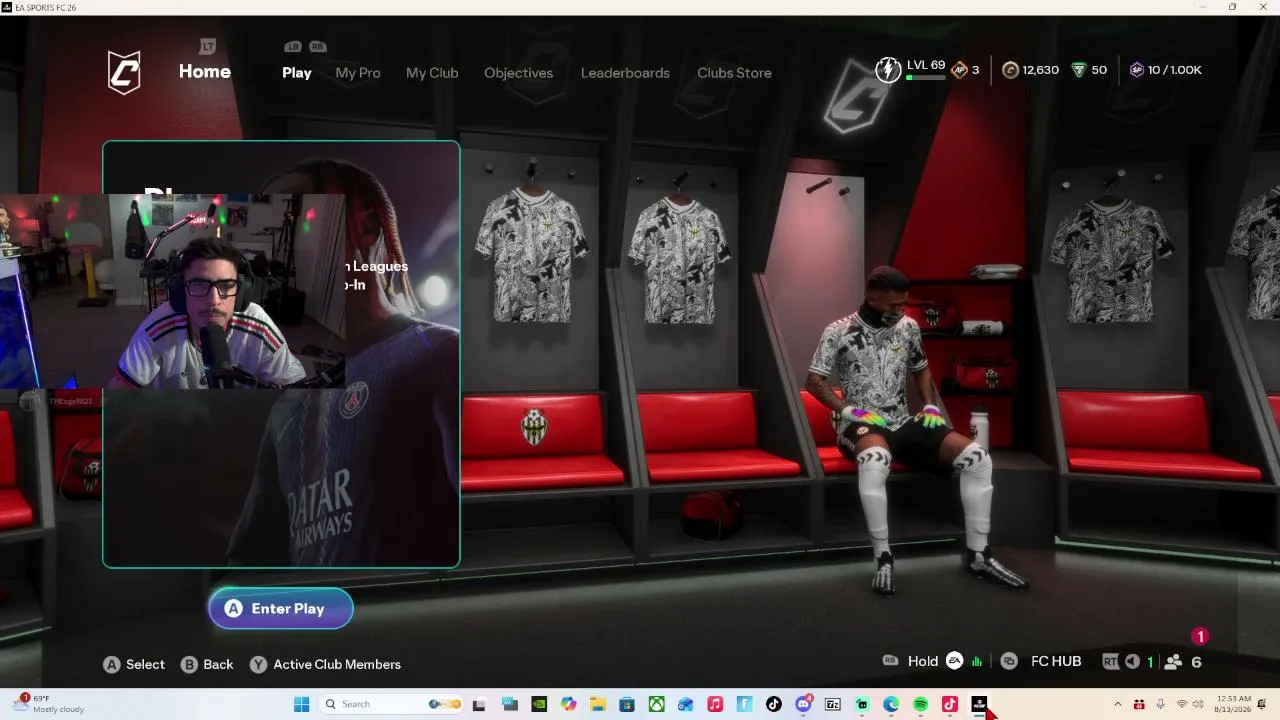Open Microsoft Edge from taskbar
Viewport: 1280px width, 720px height.
tap(891, 704)
